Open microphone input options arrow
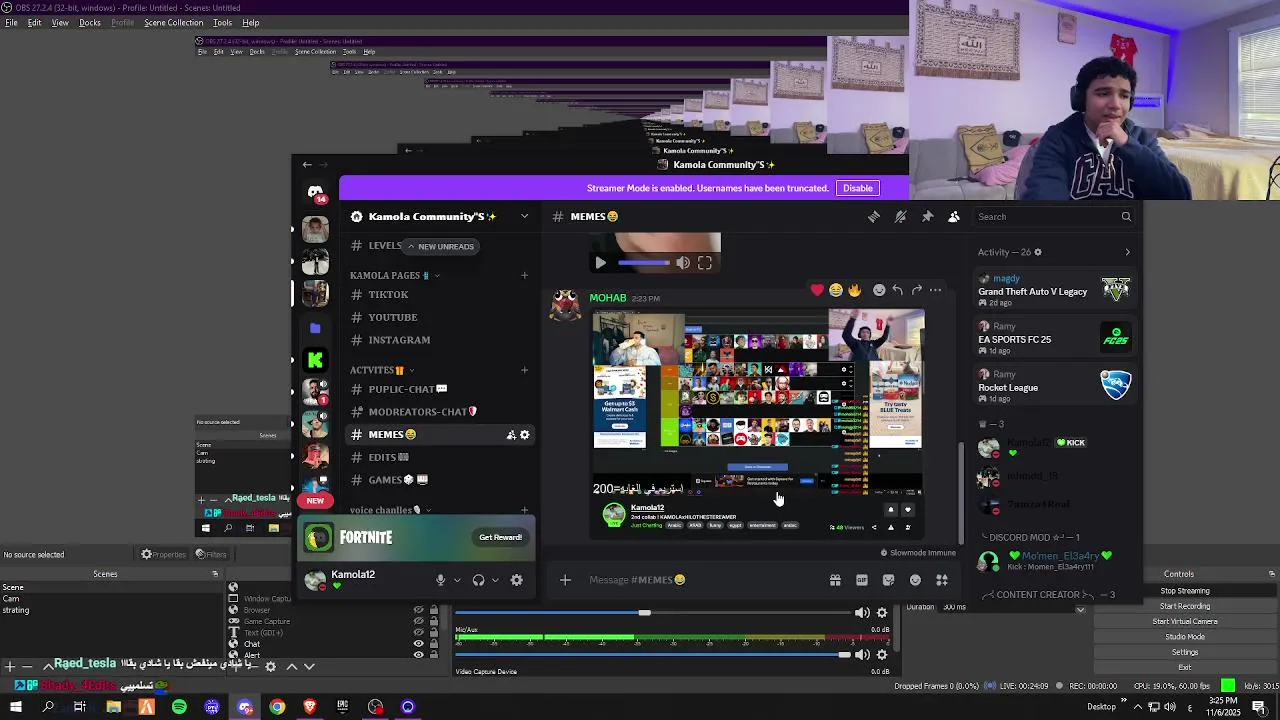The image size is (1280, 720). click(457, 580)
